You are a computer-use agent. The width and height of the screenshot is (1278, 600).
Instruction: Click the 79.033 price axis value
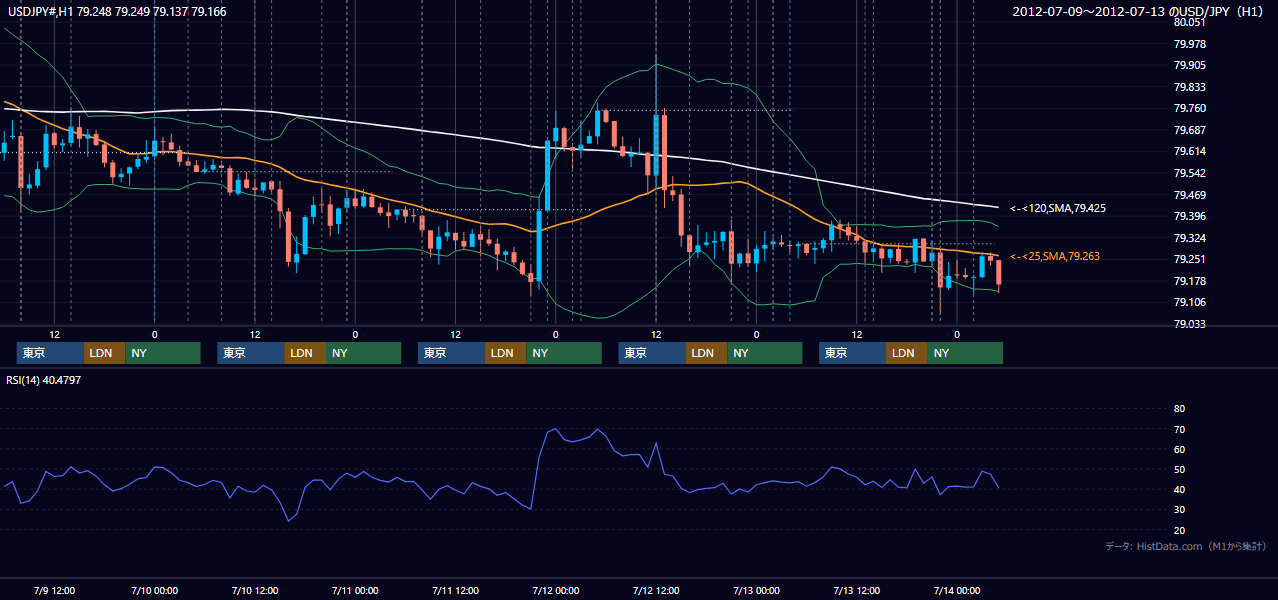1189,324
